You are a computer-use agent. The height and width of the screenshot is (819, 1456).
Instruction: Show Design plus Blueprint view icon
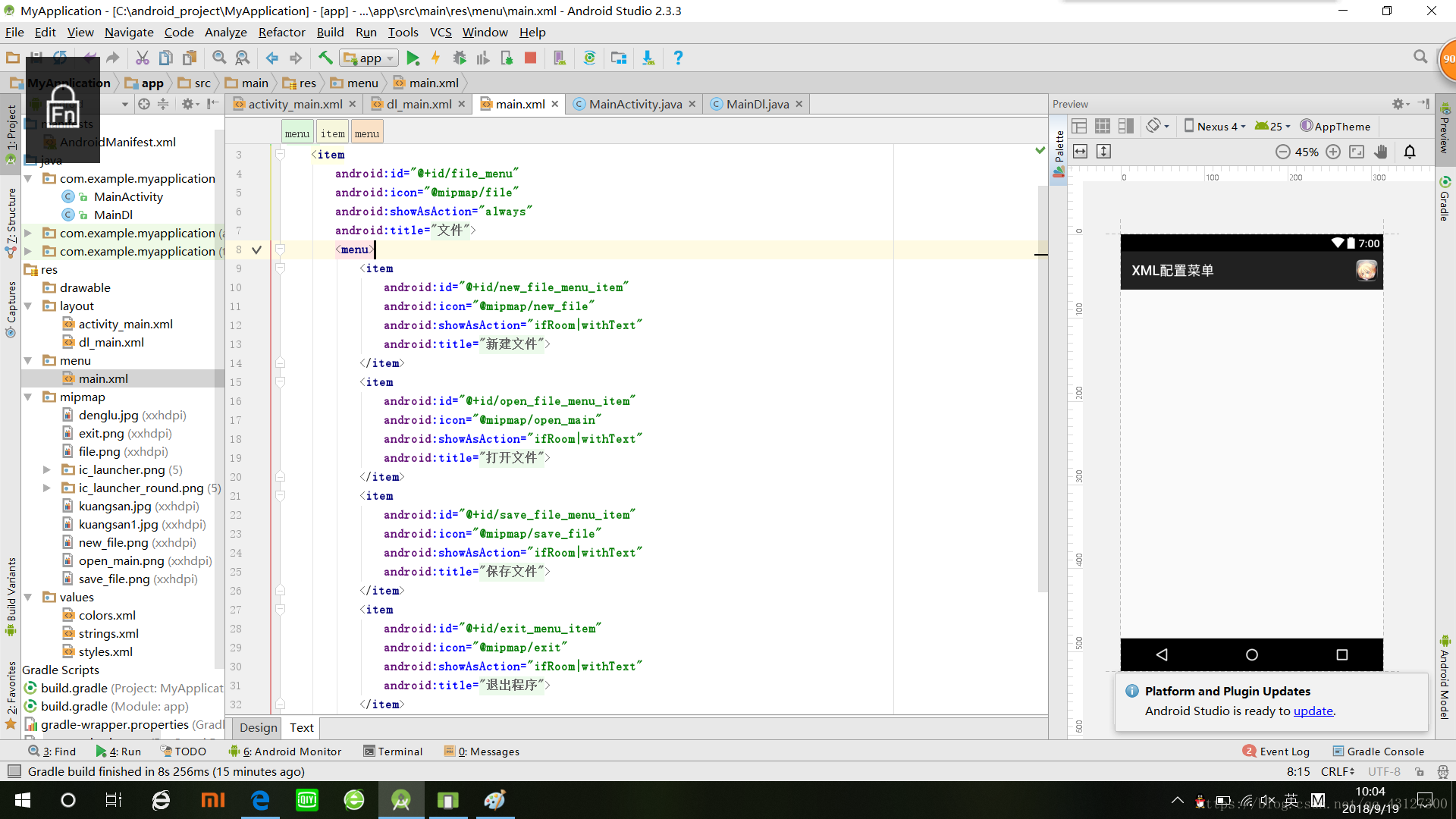click(x=1126, y=126)
